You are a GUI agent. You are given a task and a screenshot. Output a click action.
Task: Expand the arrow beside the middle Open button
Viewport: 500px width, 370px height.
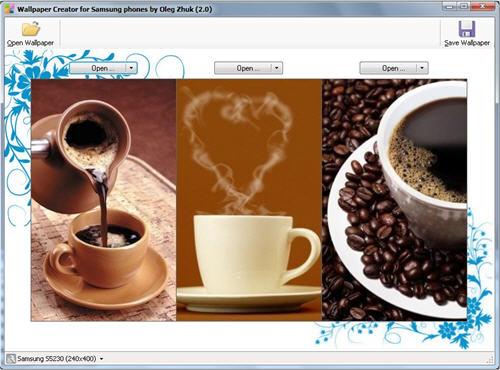[277, 68]
